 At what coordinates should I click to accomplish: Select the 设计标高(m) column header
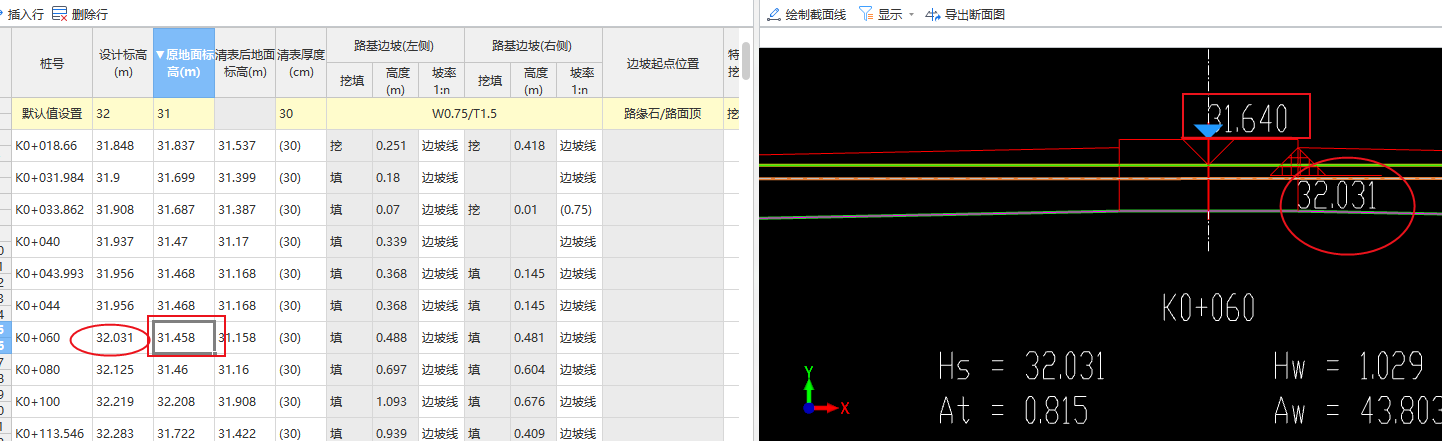(123, 63)
